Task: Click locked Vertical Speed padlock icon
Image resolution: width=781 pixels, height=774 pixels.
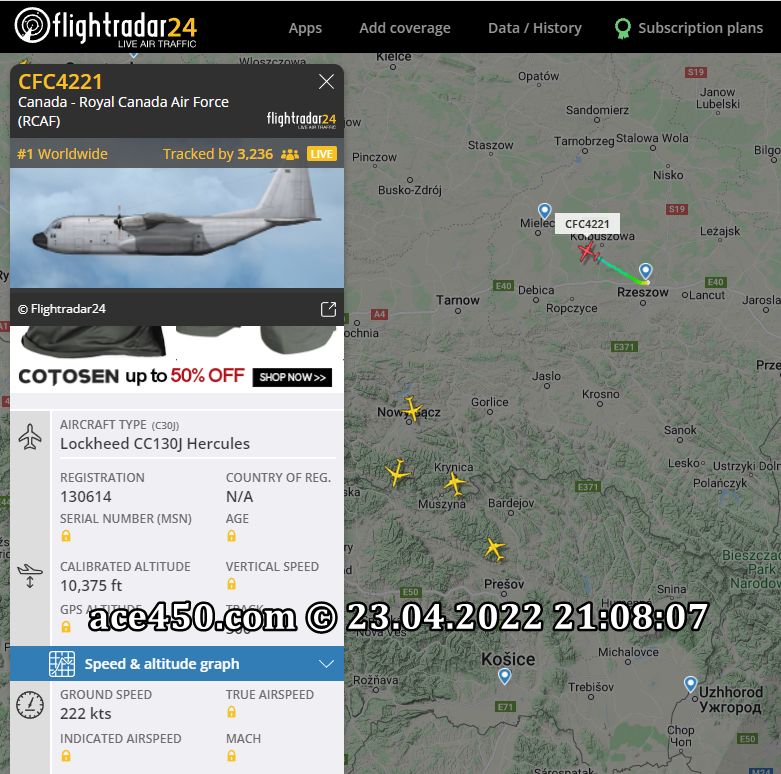Action: (232, 584)
